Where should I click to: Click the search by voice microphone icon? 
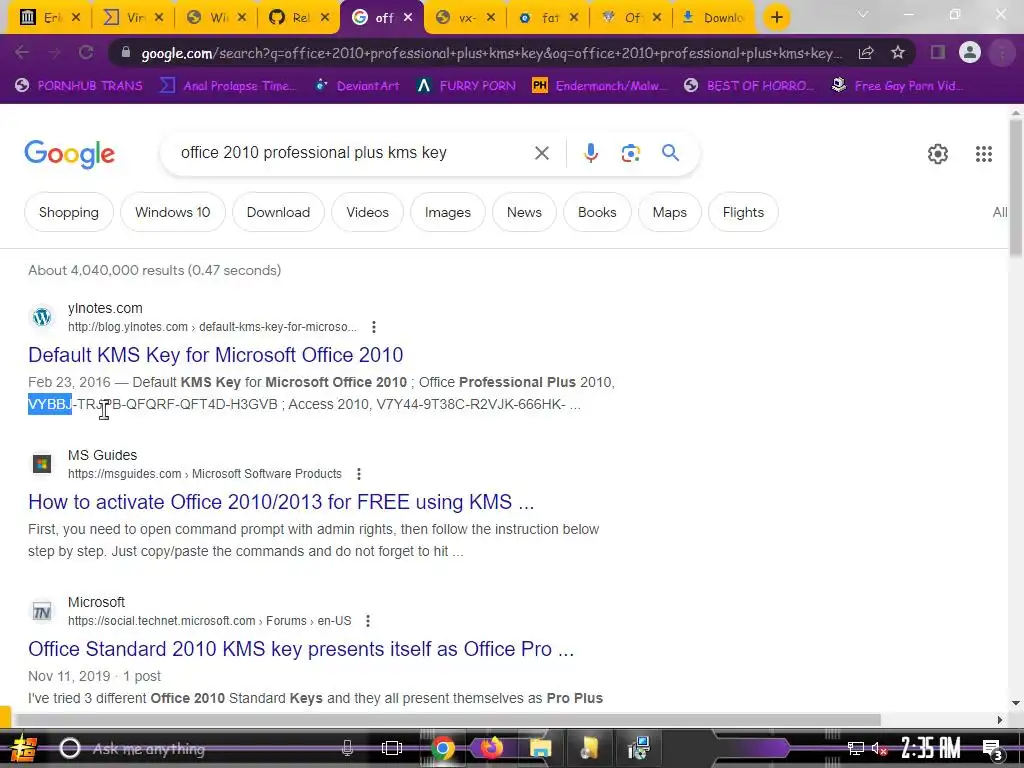pos(590,153)
